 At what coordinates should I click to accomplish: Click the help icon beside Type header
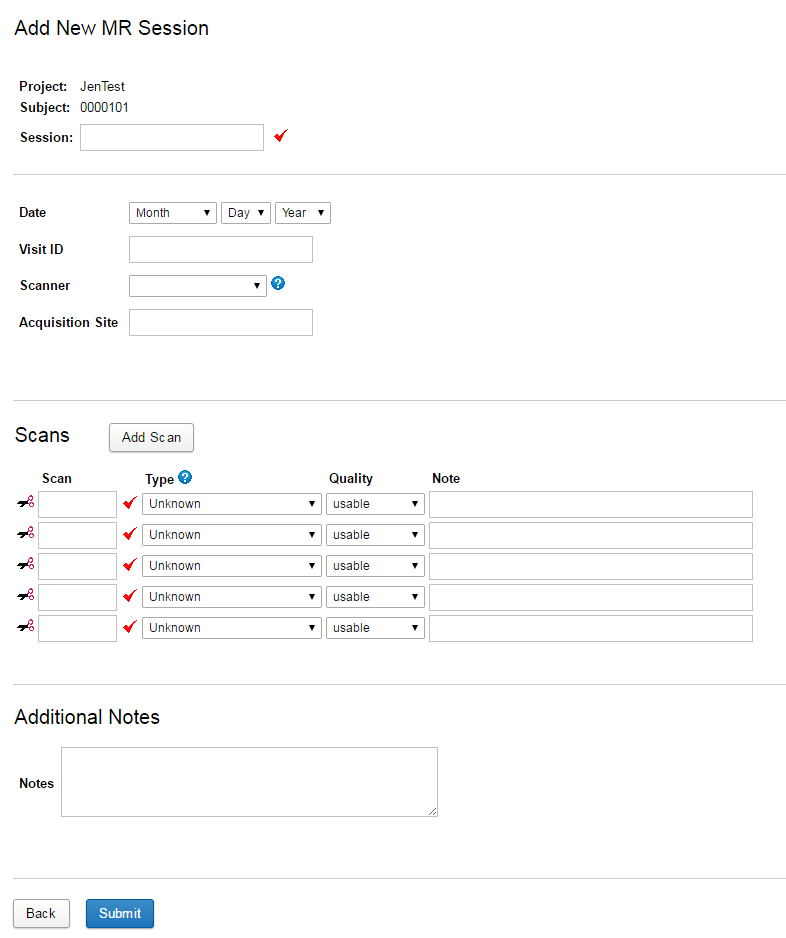[x=184, y=478]
